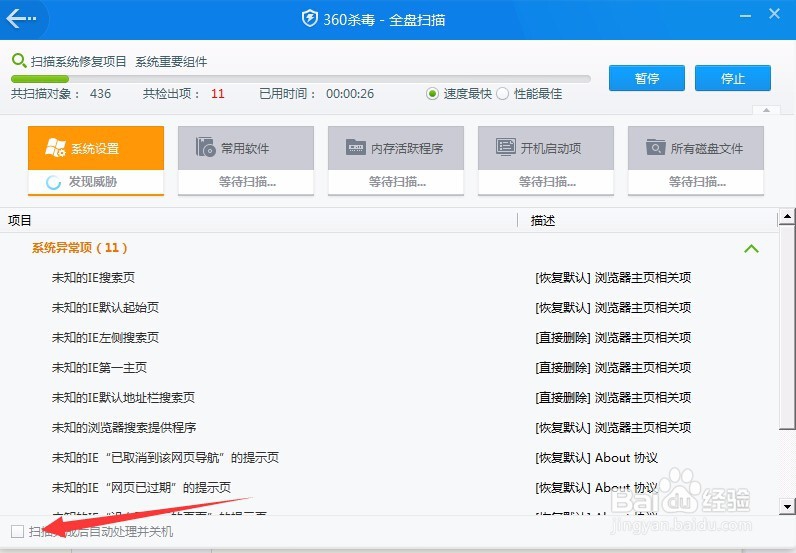Select row 未知的IE左侧搜索页
This screenshot has height=553, width=796.
pos(389,338)
